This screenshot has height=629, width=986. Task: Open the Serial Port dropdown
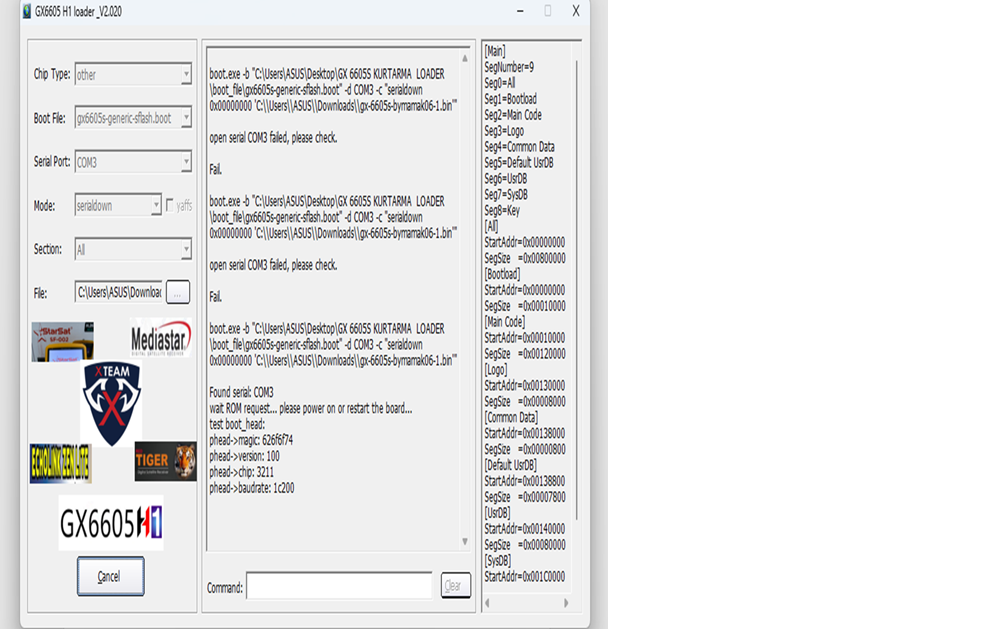(x=186, y=162)
